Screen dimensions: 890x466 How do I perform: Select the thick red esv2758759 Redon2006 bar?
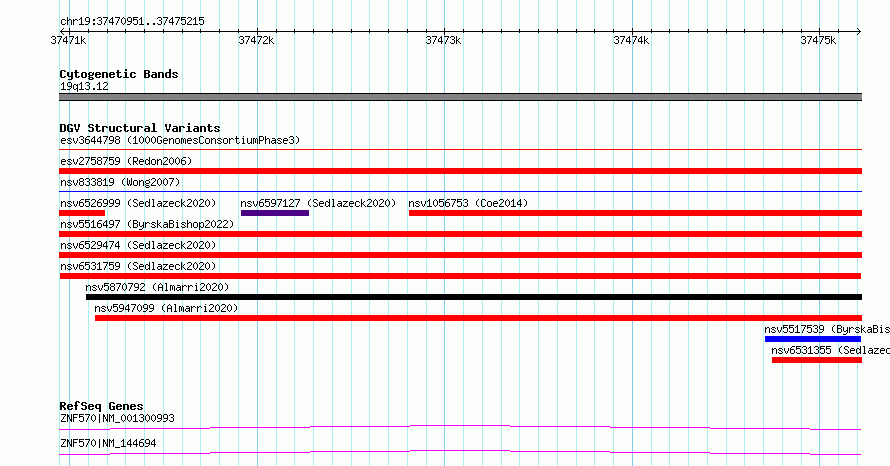click(460, 171)
